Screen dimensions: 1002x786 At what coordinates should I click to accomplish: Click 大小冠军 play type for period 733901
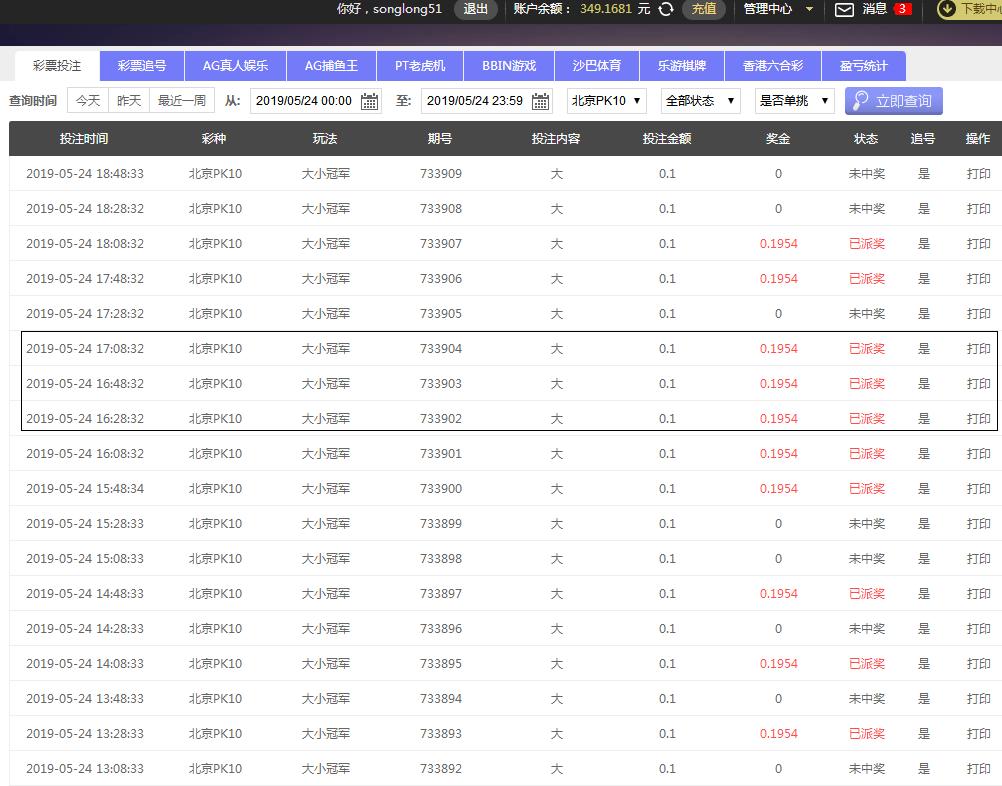(326, 454)
